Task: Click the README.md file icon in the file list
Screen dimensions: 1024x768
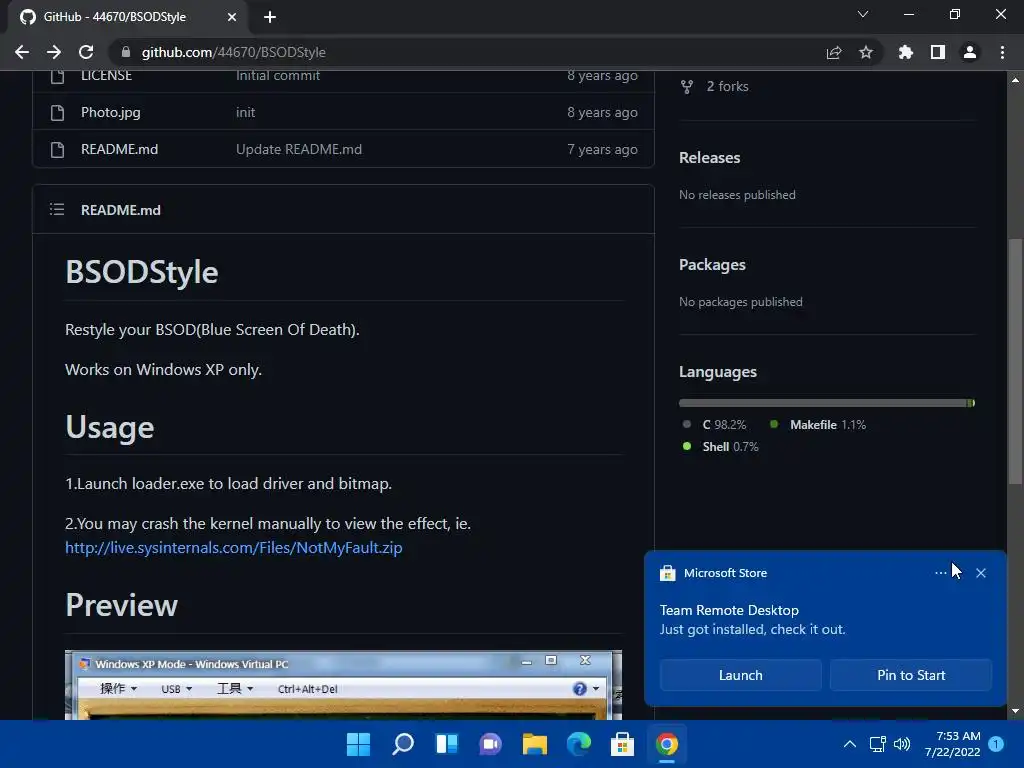Action: [x=57, y=150]
